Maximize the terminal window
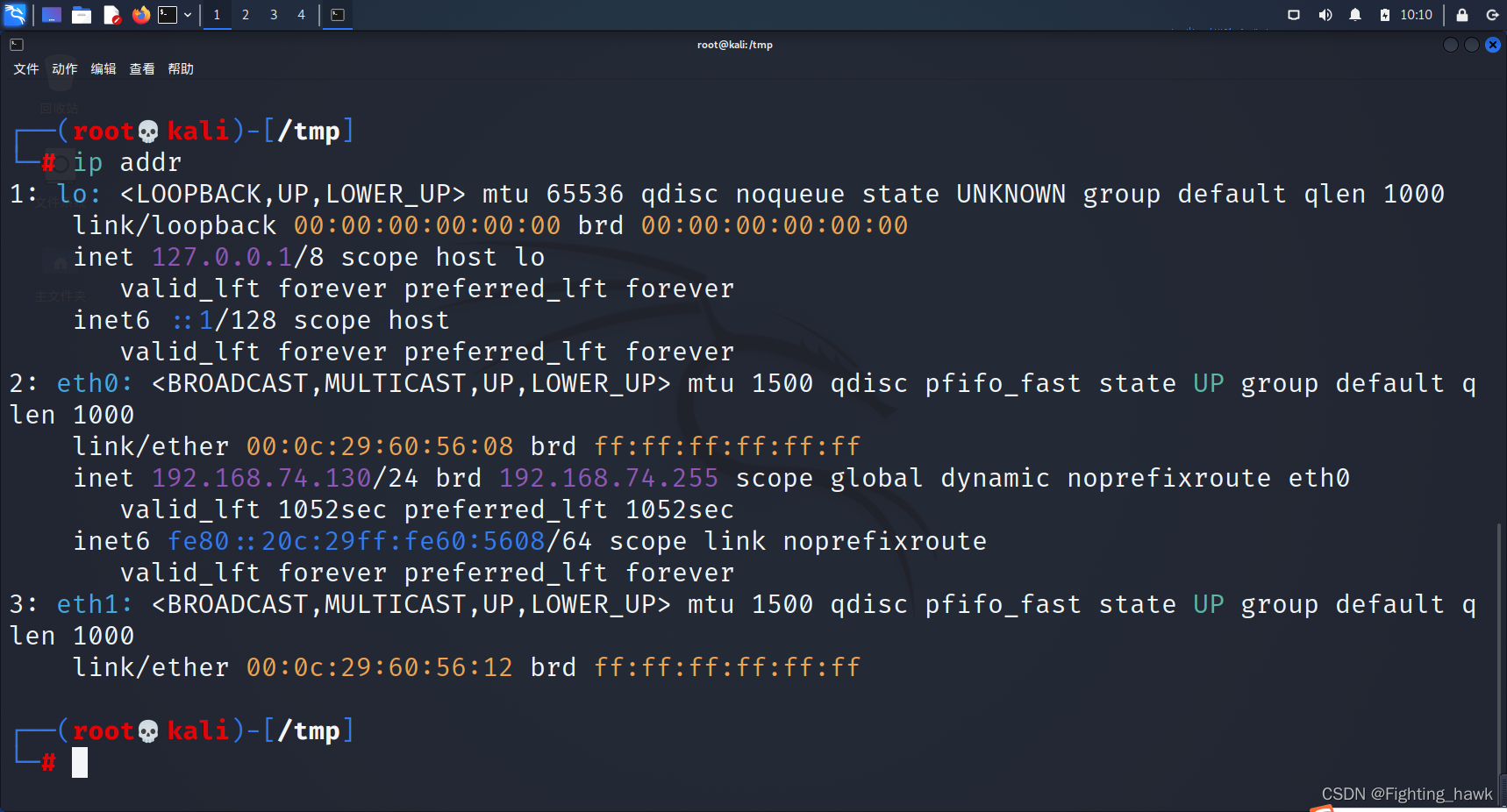This screenshot has height=812, width=1507. (1472, 45)
